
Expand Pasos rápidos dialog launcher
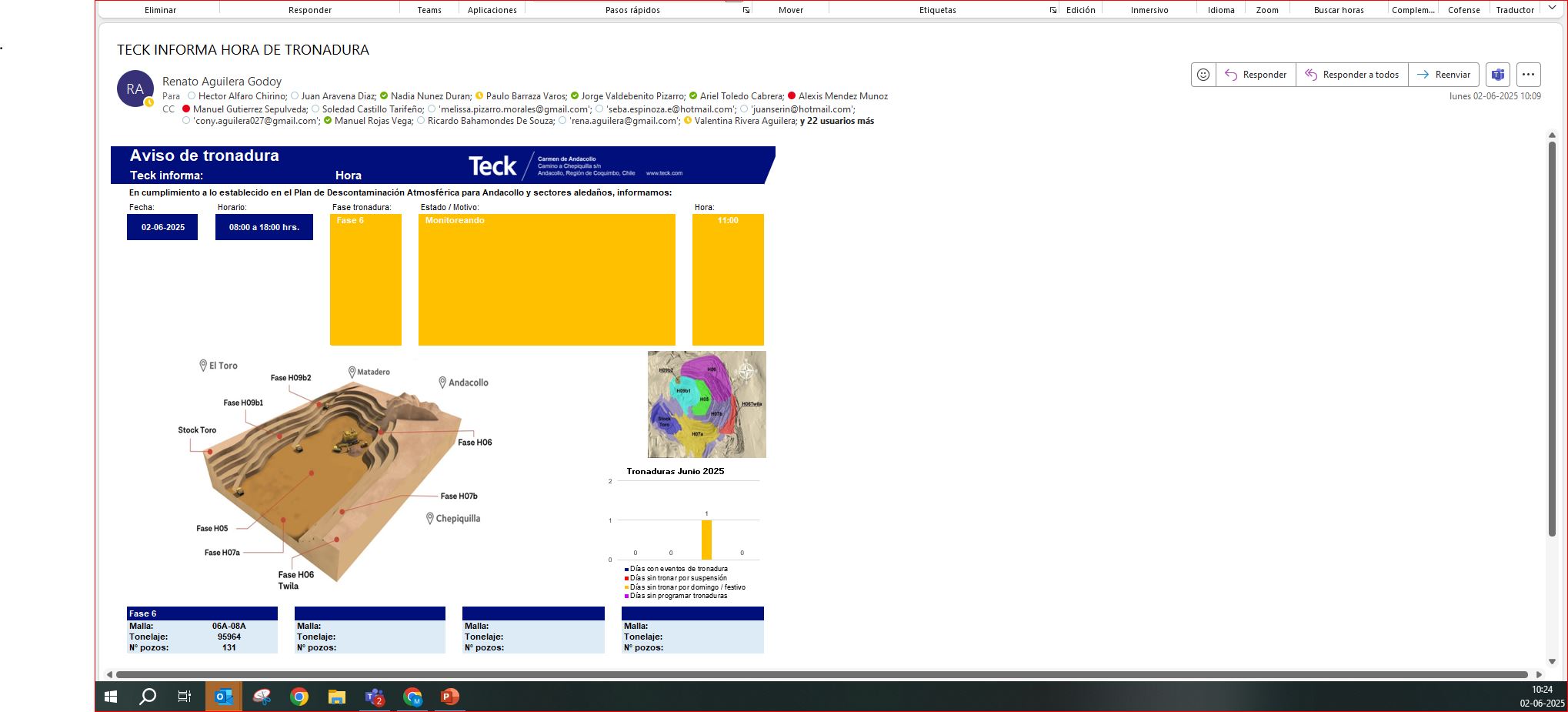pos(746,10)
